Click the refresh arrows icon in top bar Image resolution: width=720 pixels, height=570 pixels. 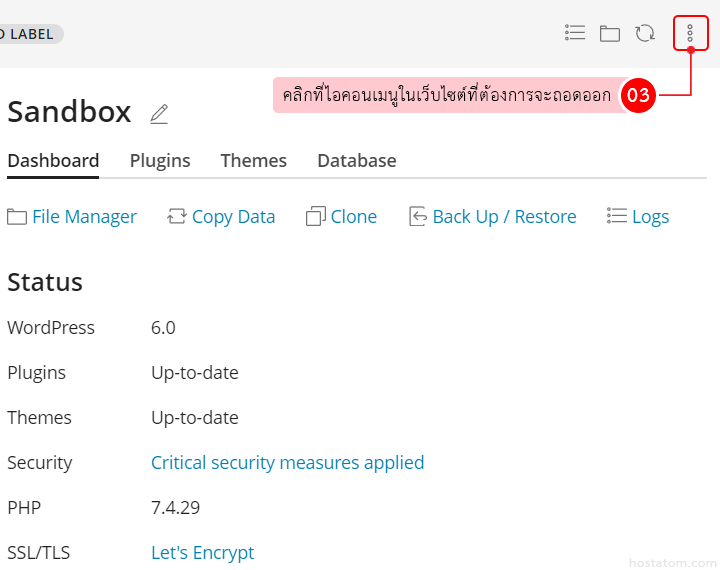click(x=645, y=33)
